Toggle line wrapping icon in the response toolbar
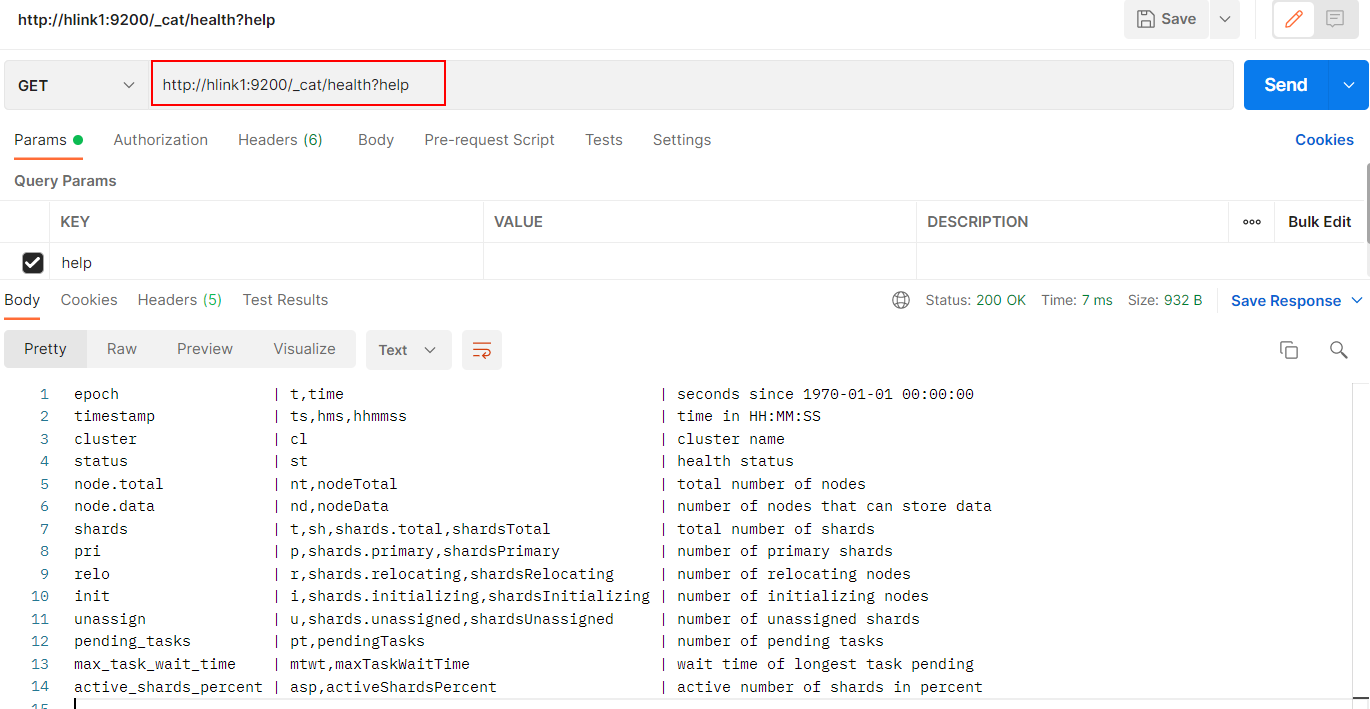The image size is (1370, 709). tap(481, 350)
